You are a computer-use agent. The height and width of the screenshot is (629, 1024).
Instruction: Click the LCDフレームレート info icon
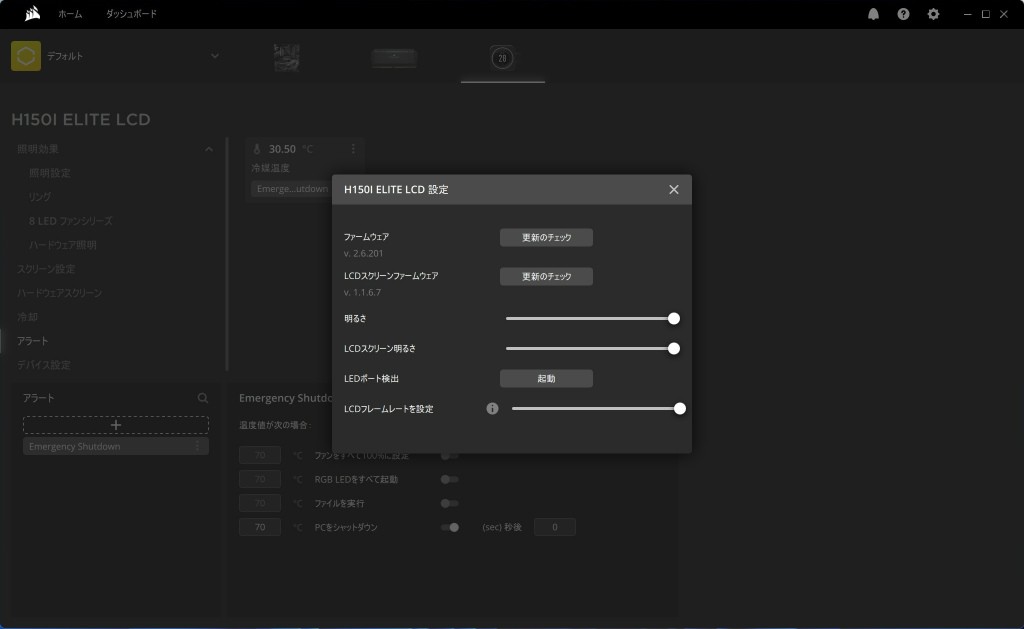[x=492, y=409]
